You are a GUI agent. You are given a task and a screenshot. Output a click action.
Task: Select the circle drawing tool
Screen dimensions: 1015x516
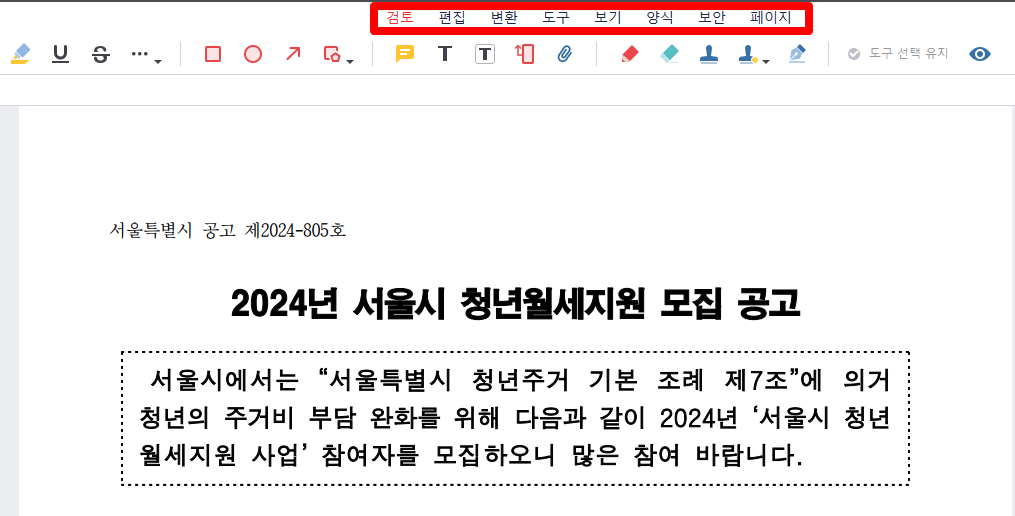252,54
